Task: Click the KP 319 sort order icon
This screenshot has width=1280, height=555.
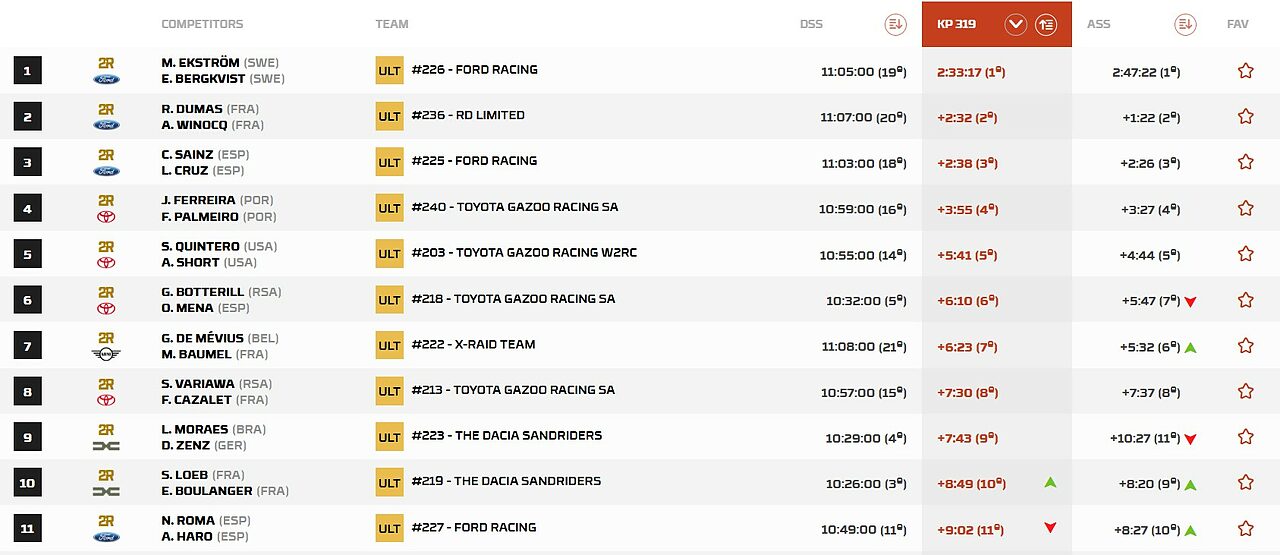Action: coord(1046,24)
